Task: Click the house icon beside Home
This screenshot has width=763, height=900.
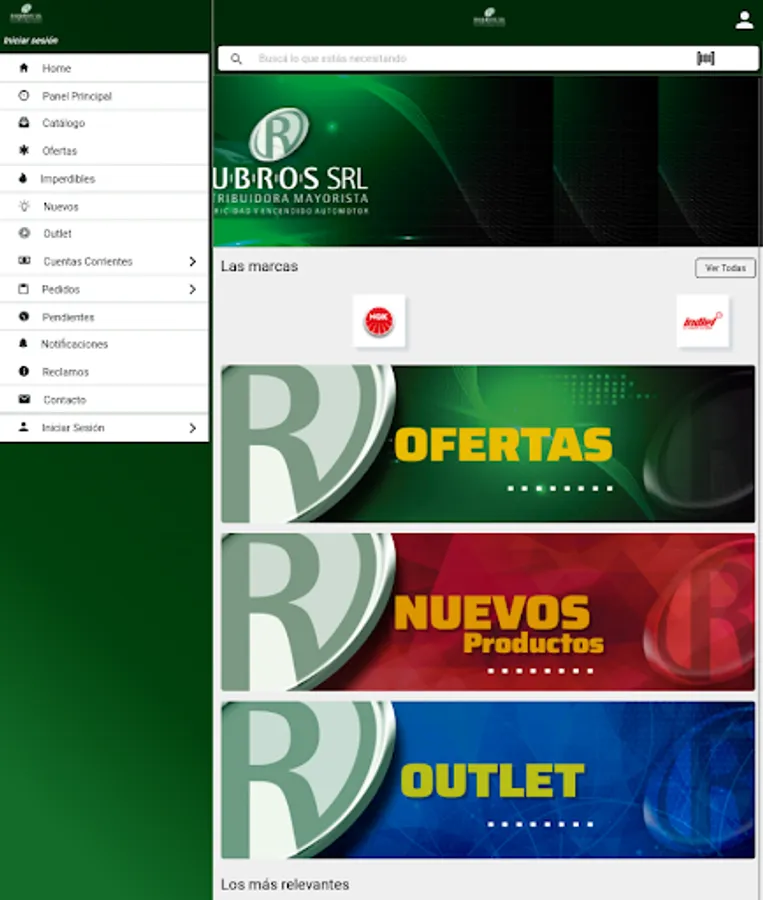Action: click(x=24, y=68)
